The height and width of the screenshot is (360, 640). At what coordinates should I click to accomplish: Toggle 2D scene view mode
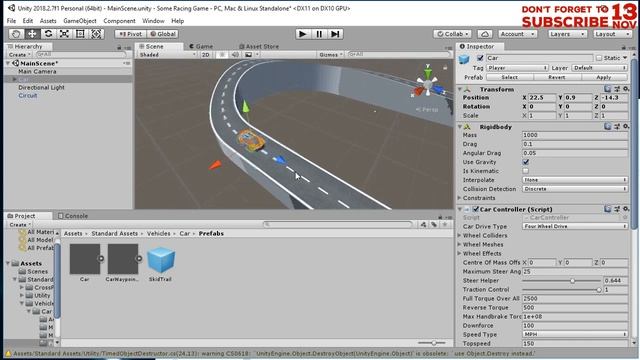click(x=206, y=54)
